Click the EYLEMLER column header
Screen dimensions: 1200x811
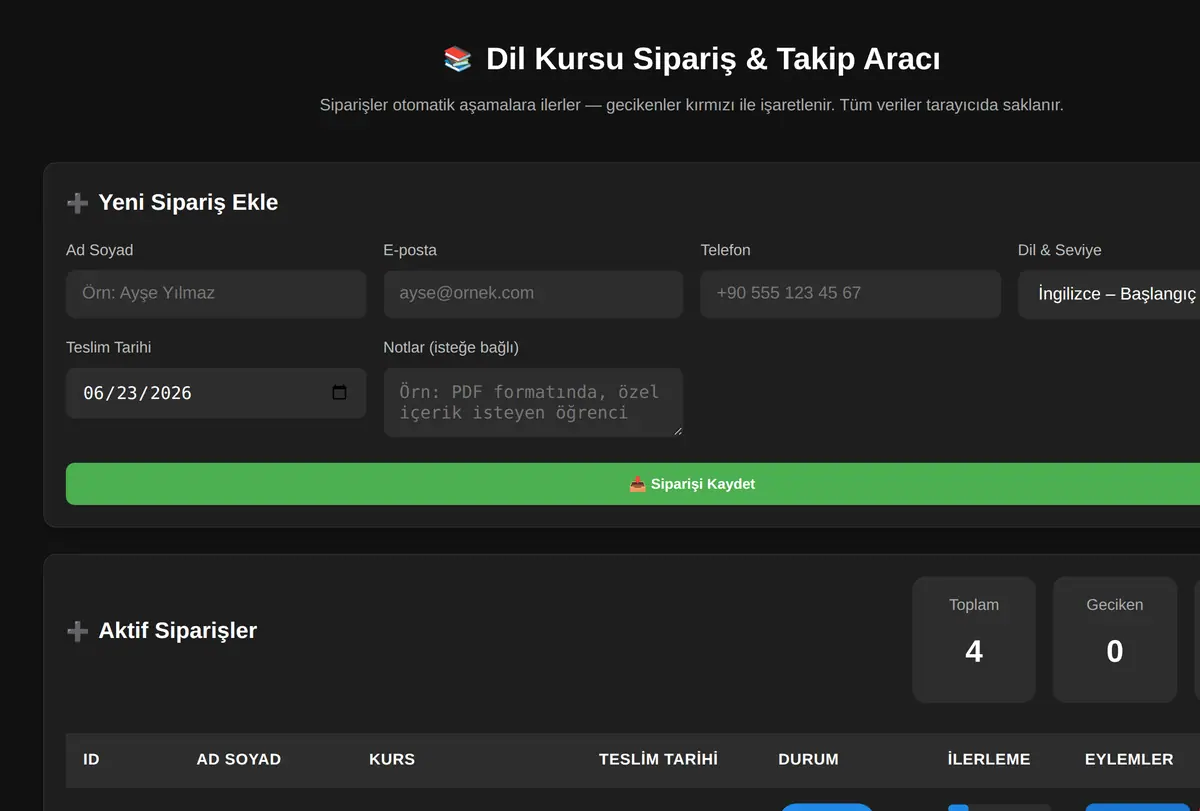1129,759
